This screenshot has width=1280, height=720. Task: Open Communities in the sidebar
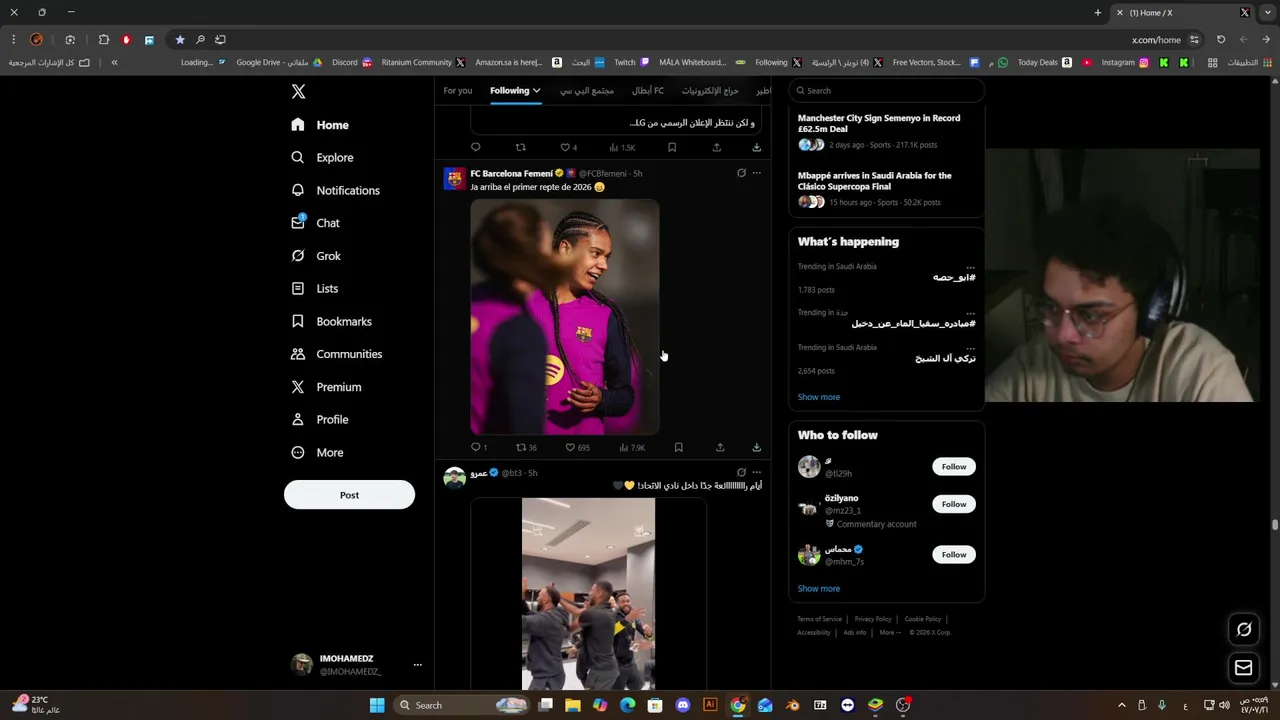[x=336, y=354]
